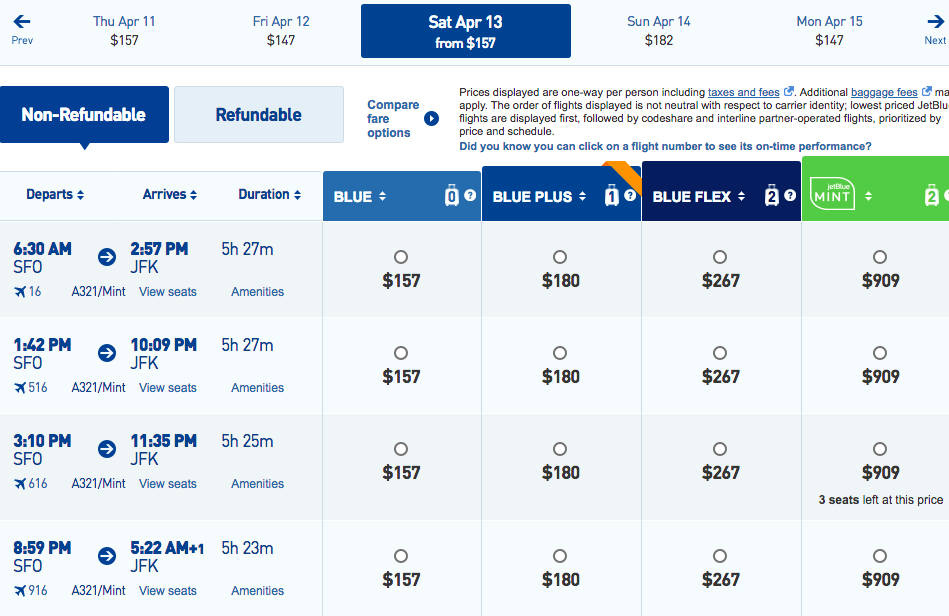The image size is (949, 616).
Task: Click the Blue Flex baggage help icon
Action: [789, 196]
